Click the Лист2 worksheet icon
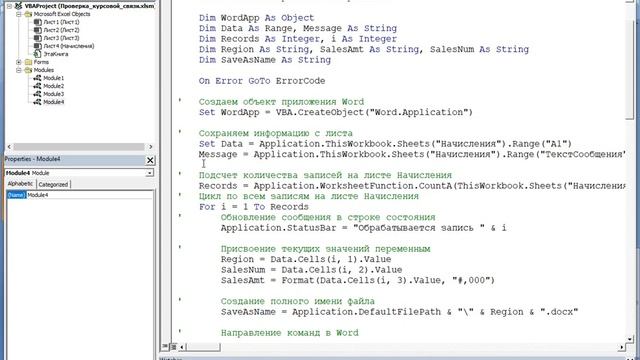The width and height of the screenshot is (640, 360). [38, 30]
